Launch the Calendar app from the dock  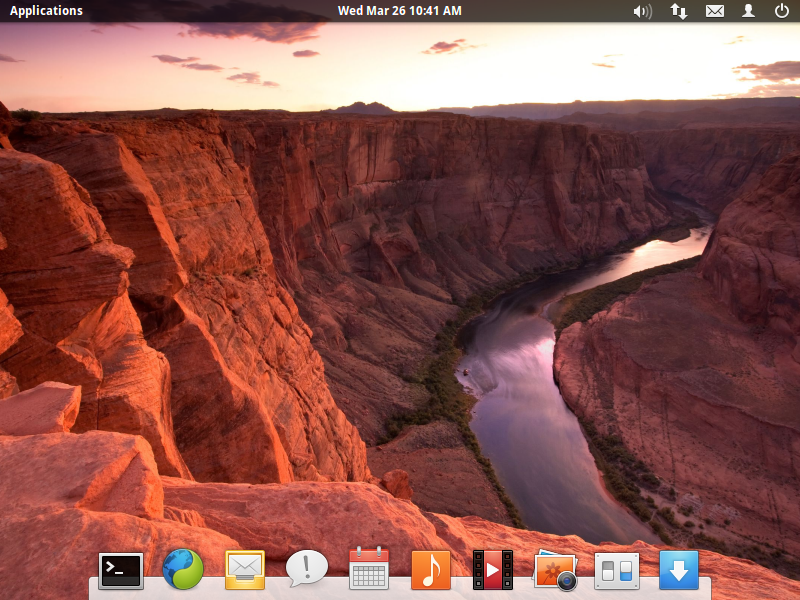[369, 570]
